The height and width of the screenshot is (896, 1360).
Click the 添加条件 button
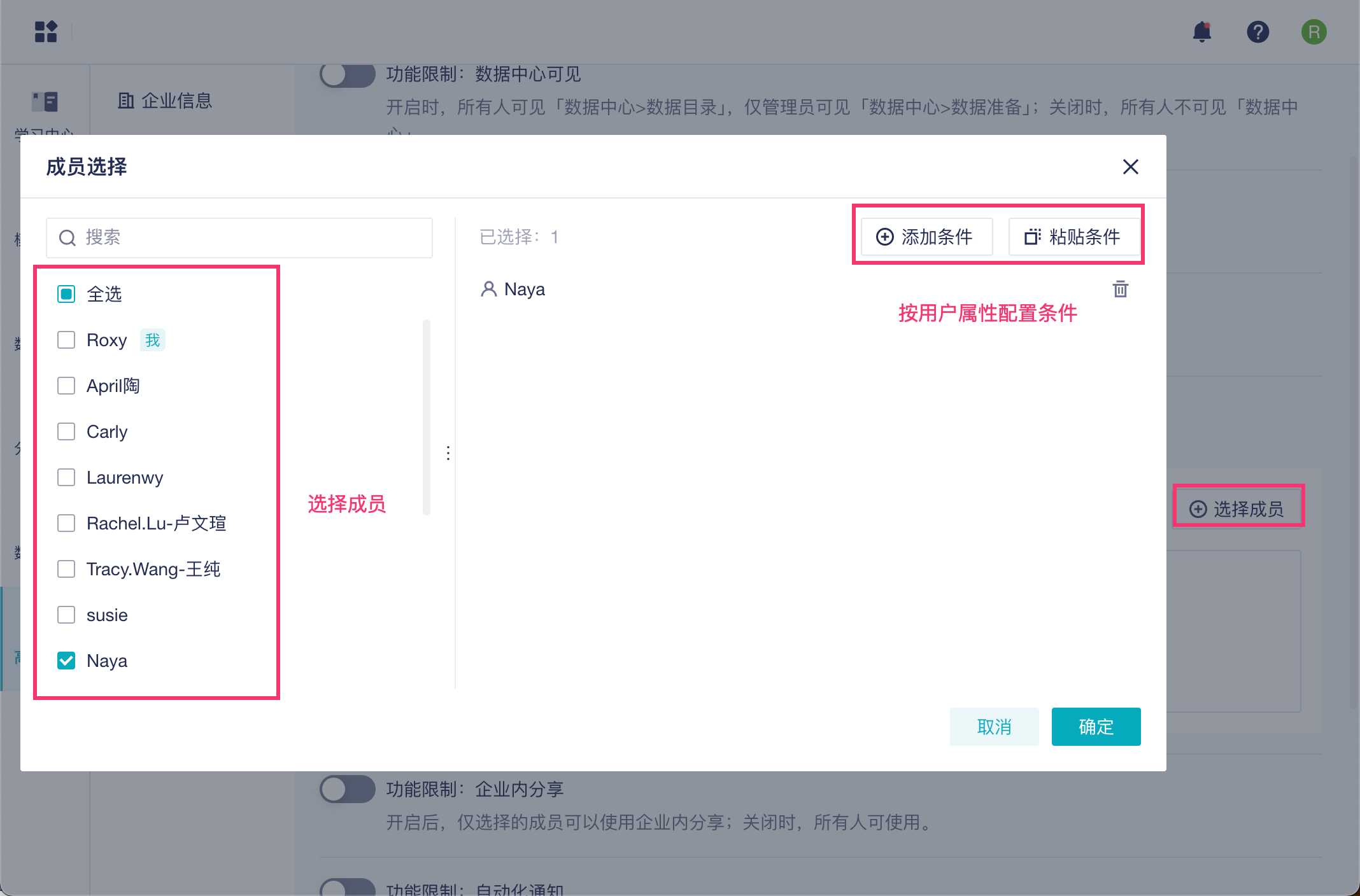click(926, 237)
